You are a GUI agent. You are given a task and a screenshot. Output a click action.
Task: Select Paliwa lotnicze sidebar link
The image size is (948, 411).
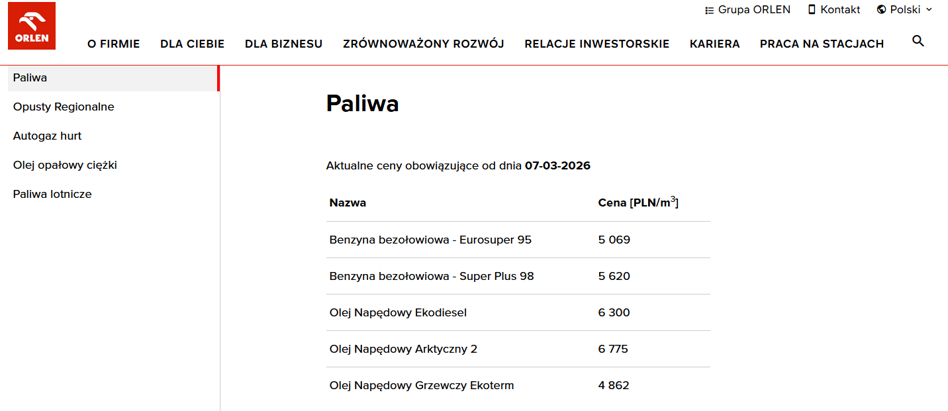click(53, 194)
